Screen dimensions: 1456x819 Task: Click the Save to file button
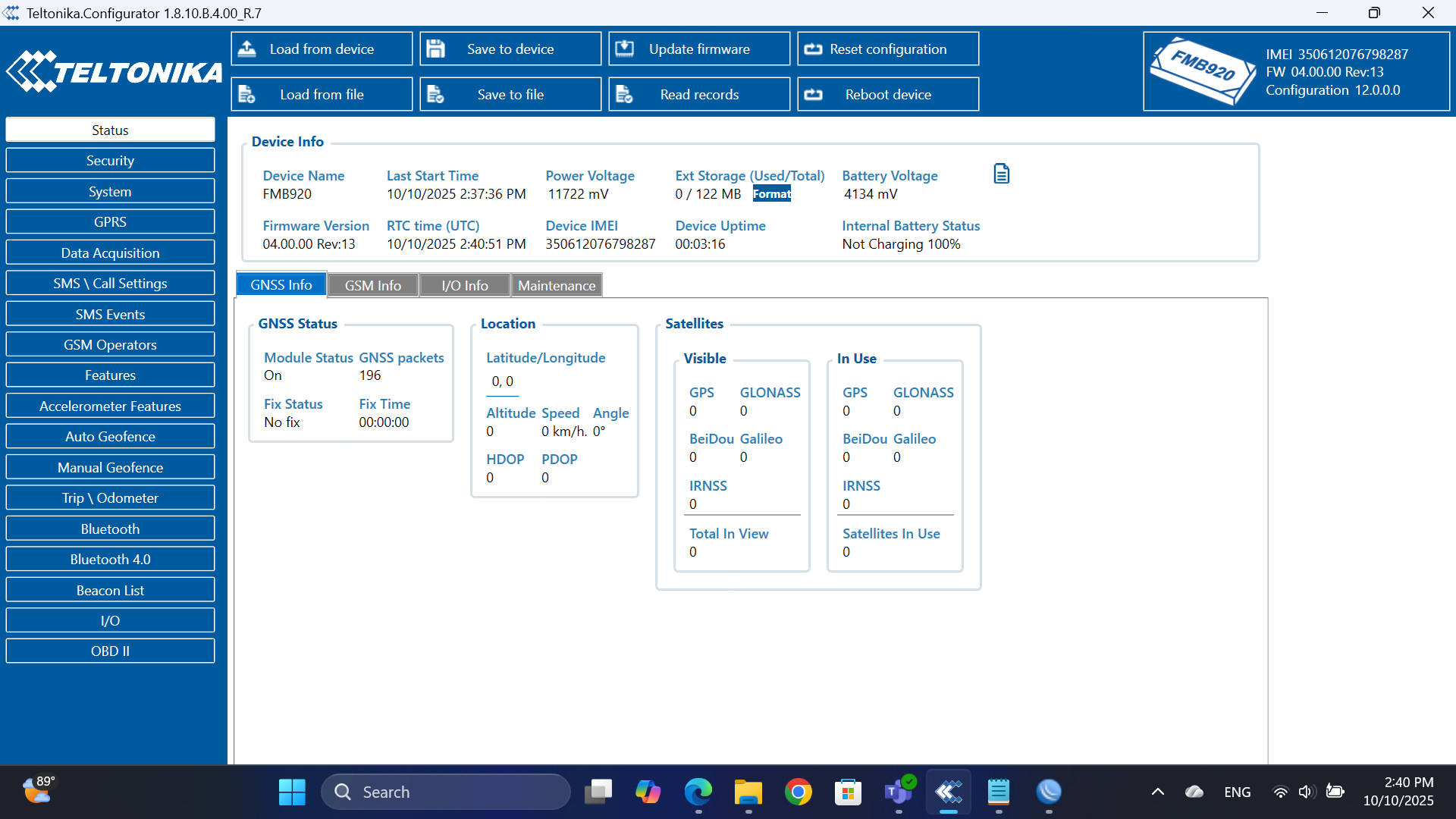(x=510, y=95)
